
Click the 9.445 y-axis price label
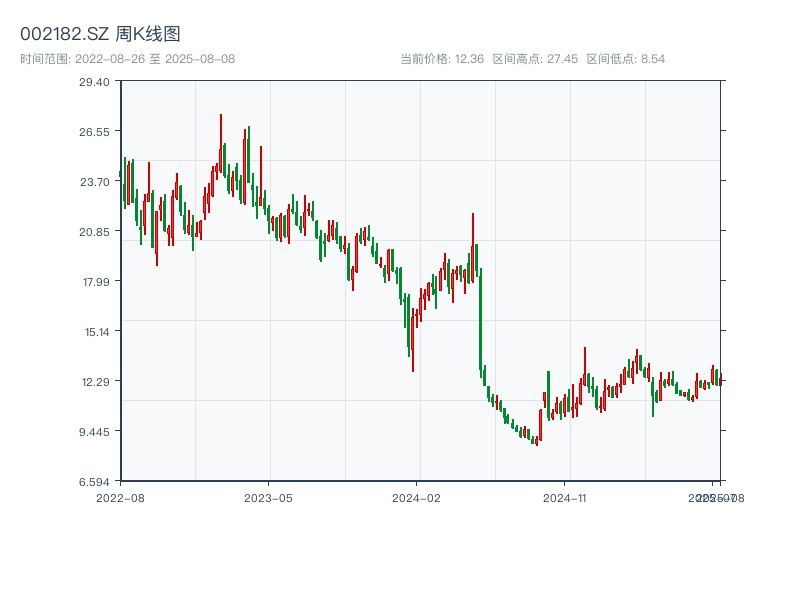coord(94,431)
